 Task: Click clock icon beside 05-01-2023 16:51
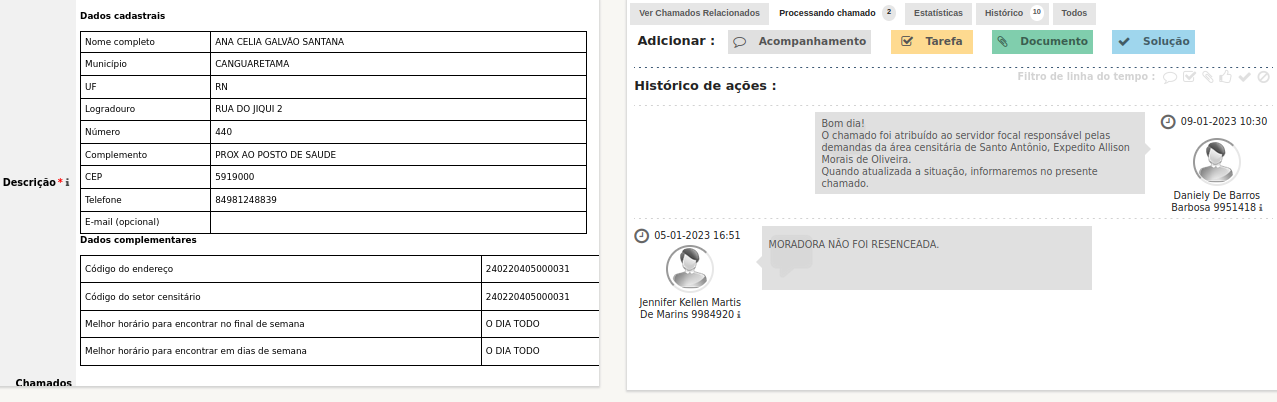pyautogui.click(x=642, y=235)
